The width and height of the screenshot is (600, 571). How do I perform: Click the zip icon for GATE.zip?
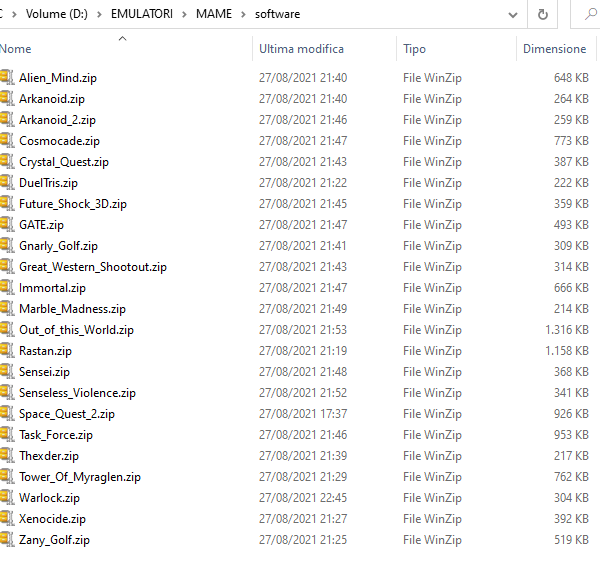pos(7,224)
